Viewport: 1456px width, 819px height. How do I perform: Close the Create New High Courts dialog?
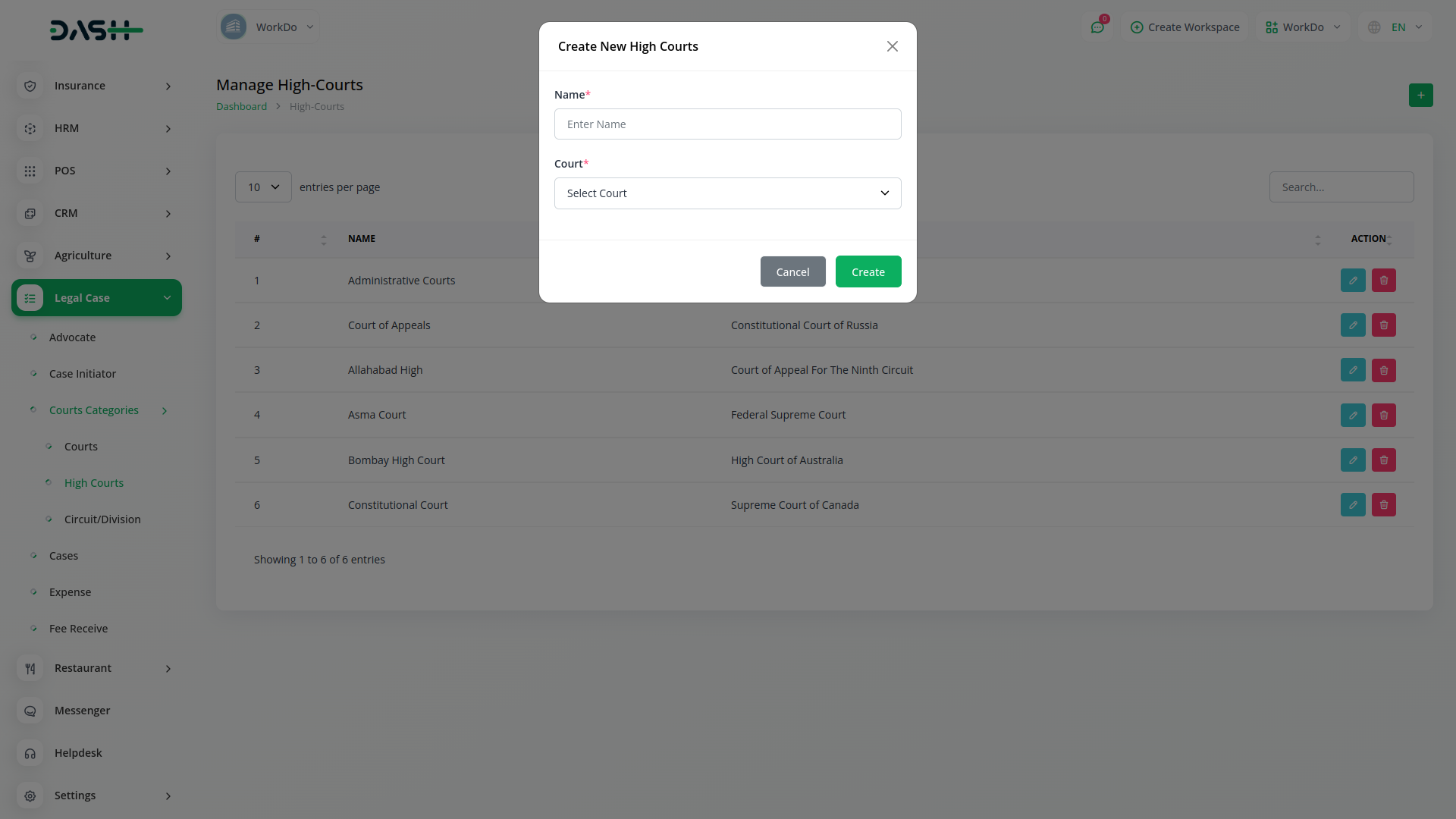(x=892, y=46)
